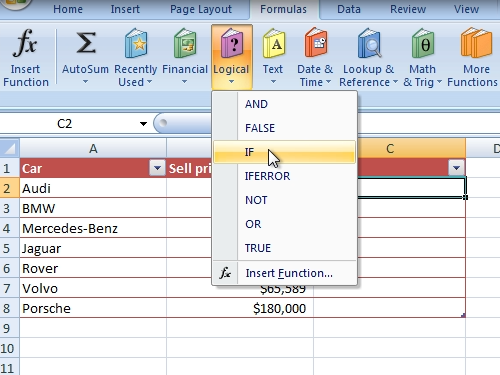
Task: Choose FALSE from the Logical menu
Action: coord(284,128)
